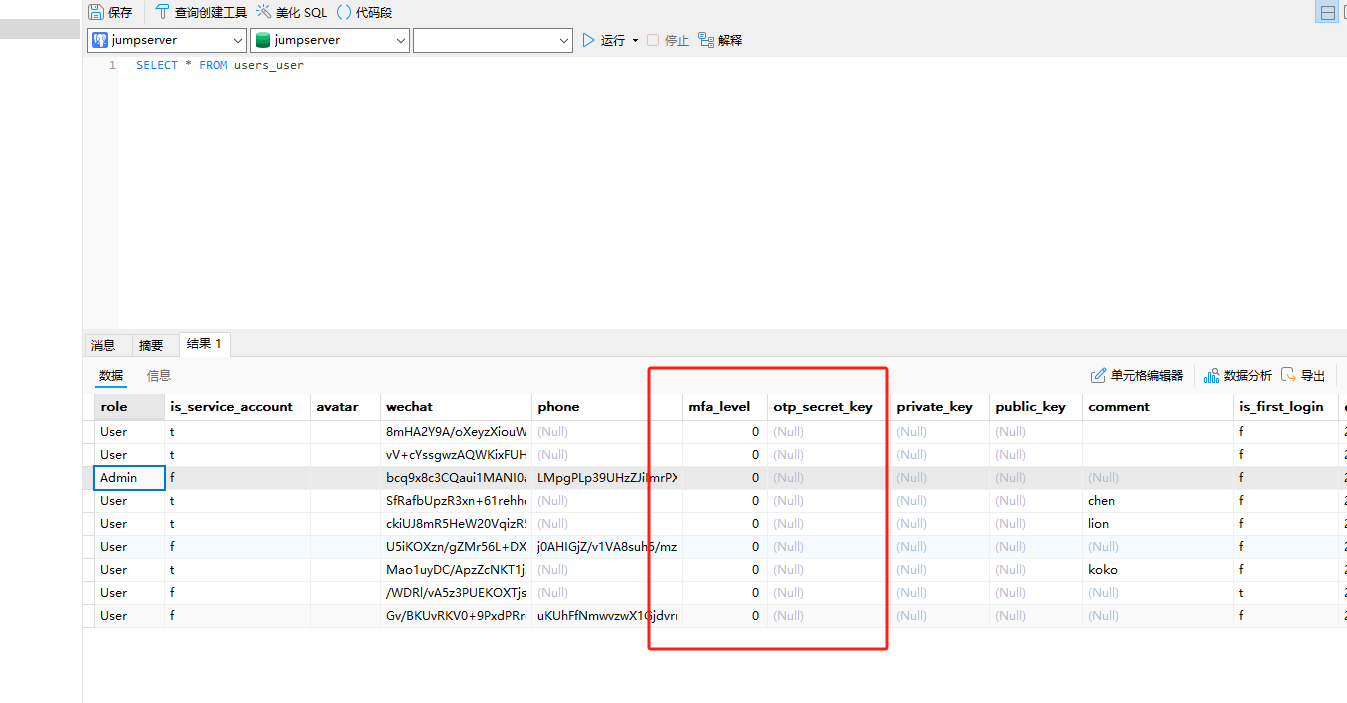This screenshot has height=703, width=1347.
Task: Click the 停止 stop button
Action: pyautogui.click(x=668, y=40)
